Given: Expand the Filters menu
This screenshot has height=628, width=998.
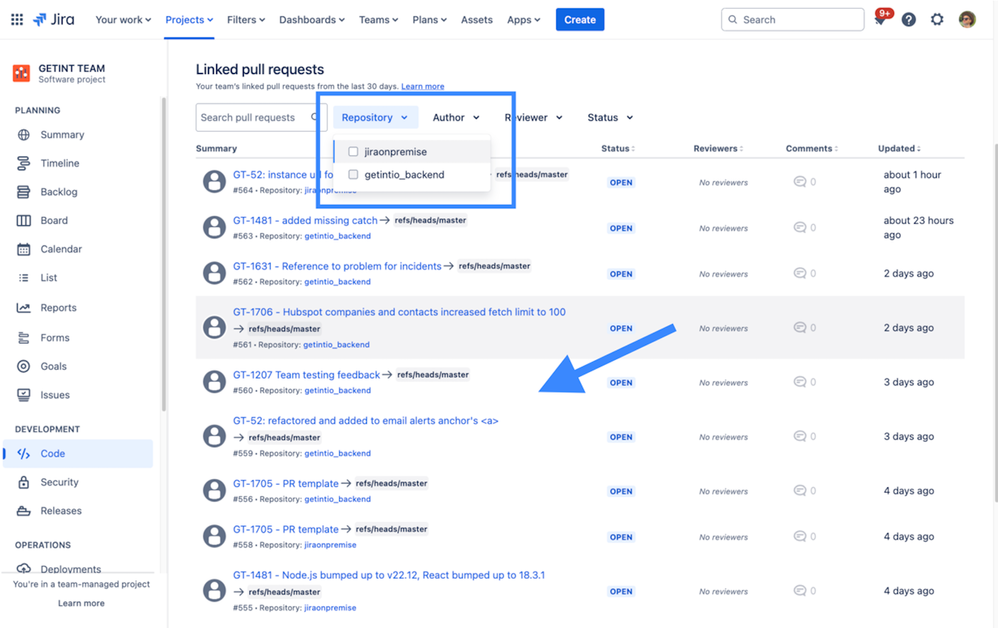Looking at the screenshot, I should click(x=246, y=20).
